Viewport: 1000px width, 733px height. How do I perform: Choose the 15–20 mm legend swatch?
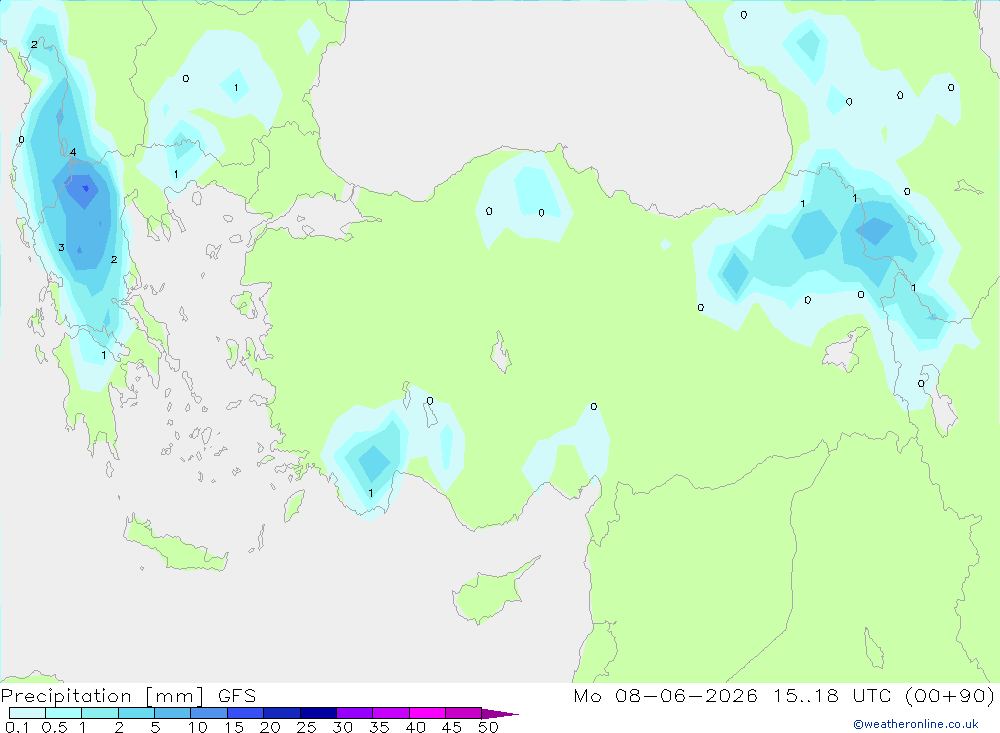(x=246, y=713)
